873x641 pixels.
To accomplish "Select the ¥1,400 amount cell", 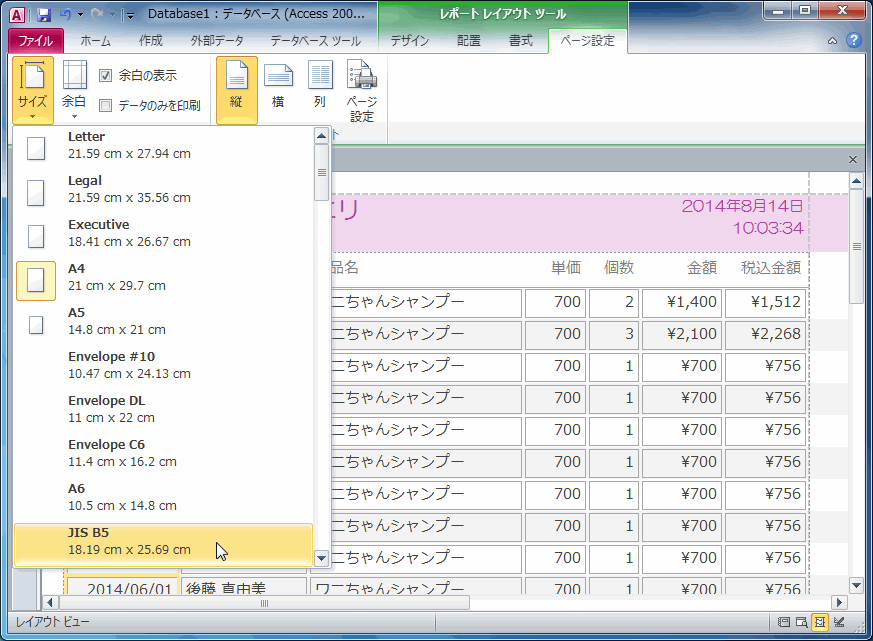I will tap(682, 302).
